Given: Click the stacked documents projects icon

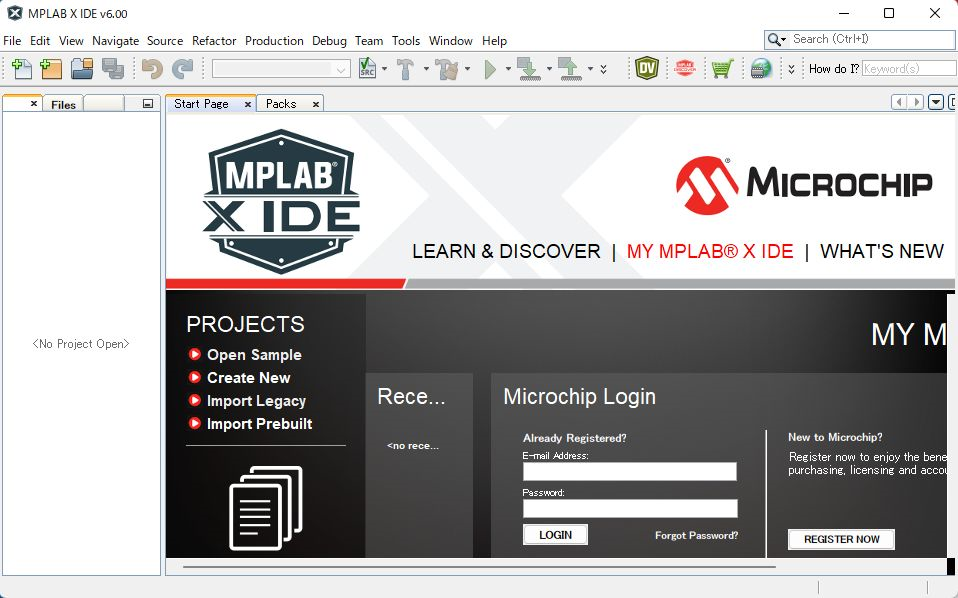Looking at the screenshot, I should (266, 508).
